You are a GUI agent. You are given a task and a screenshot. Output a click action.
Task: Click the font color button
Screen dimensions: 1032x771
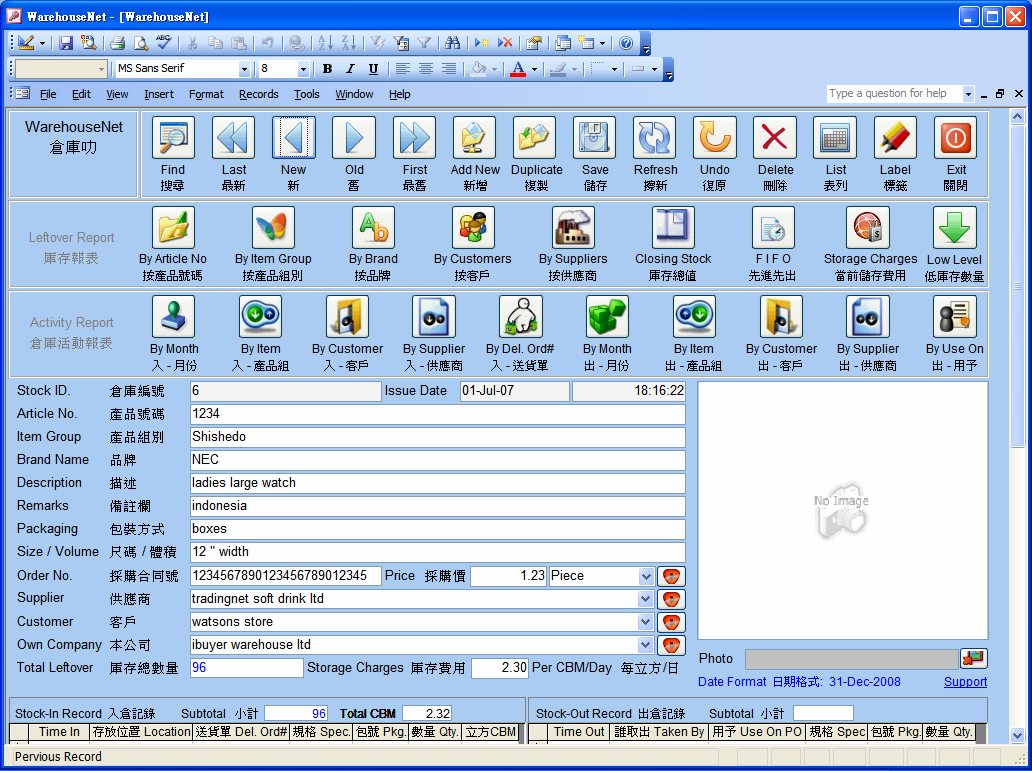517,69
